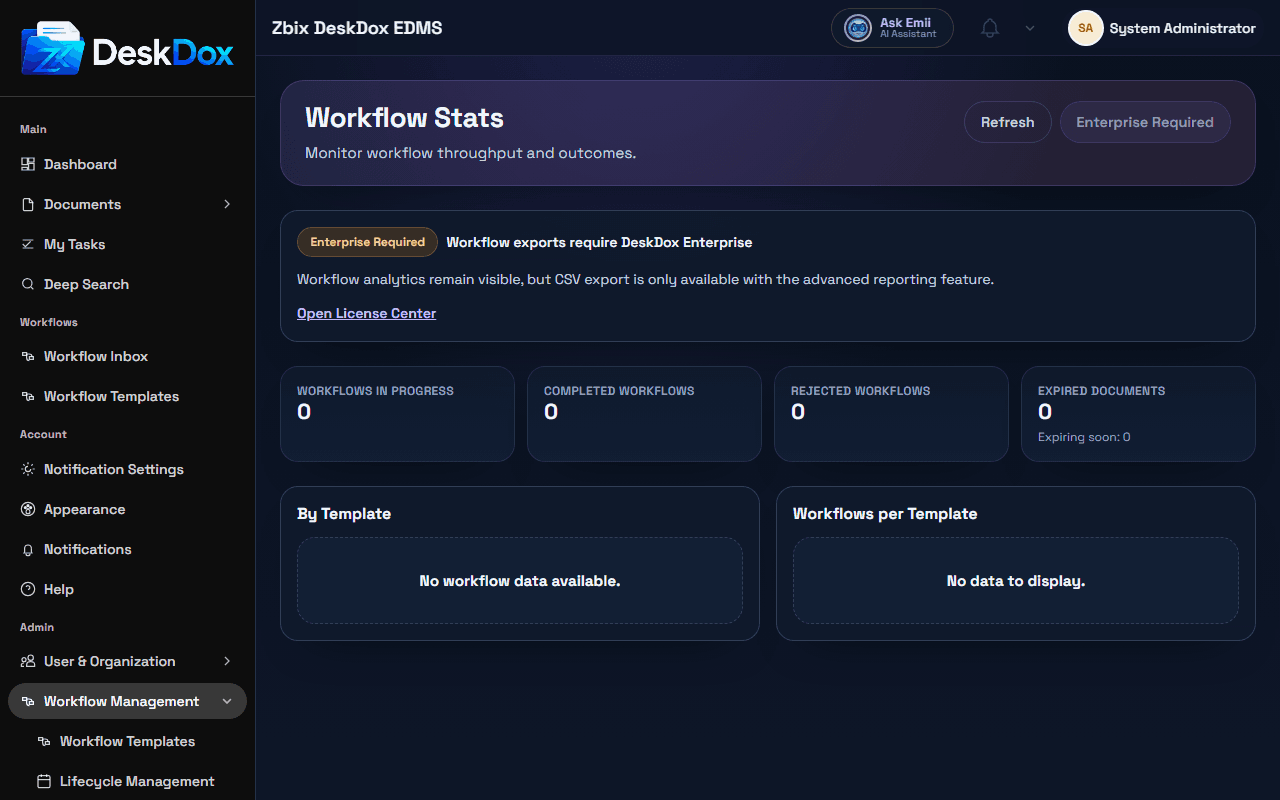Collapse the Workflow Management chevron
The height and width of the screenshot is (800, 1280).
[x=227, y=701]
